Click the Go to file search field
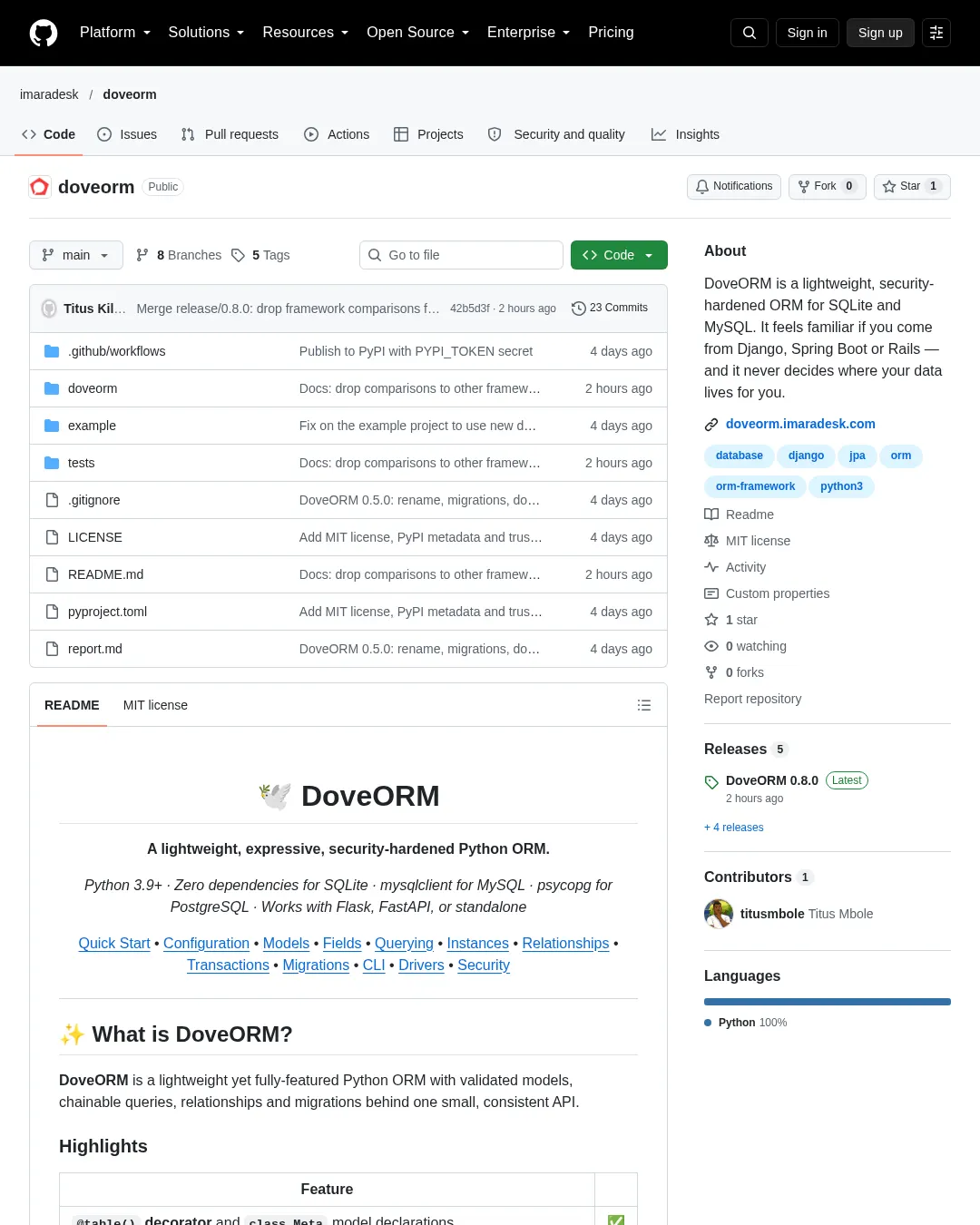This screenshot has width=980, height=1225. (x=462, y=255)
